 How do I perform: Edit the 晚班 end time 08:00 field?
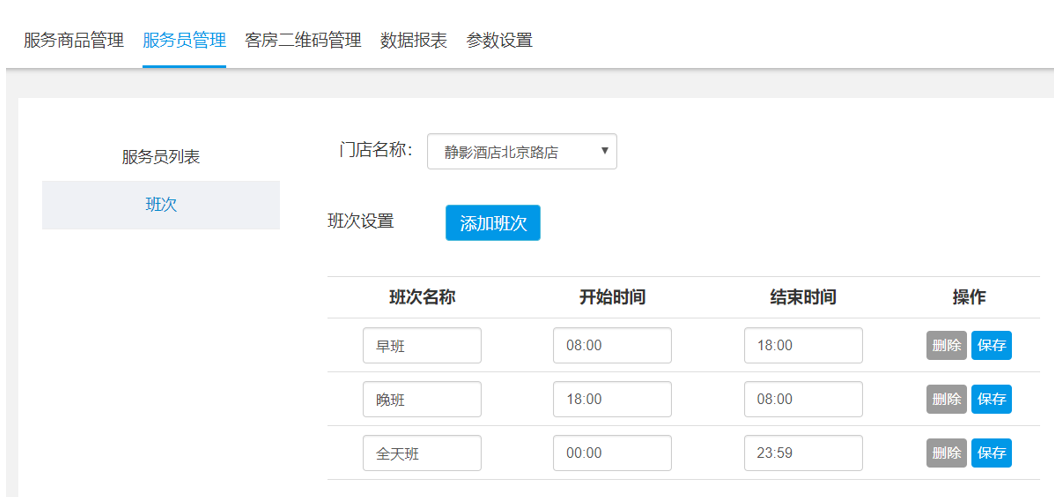803,399
